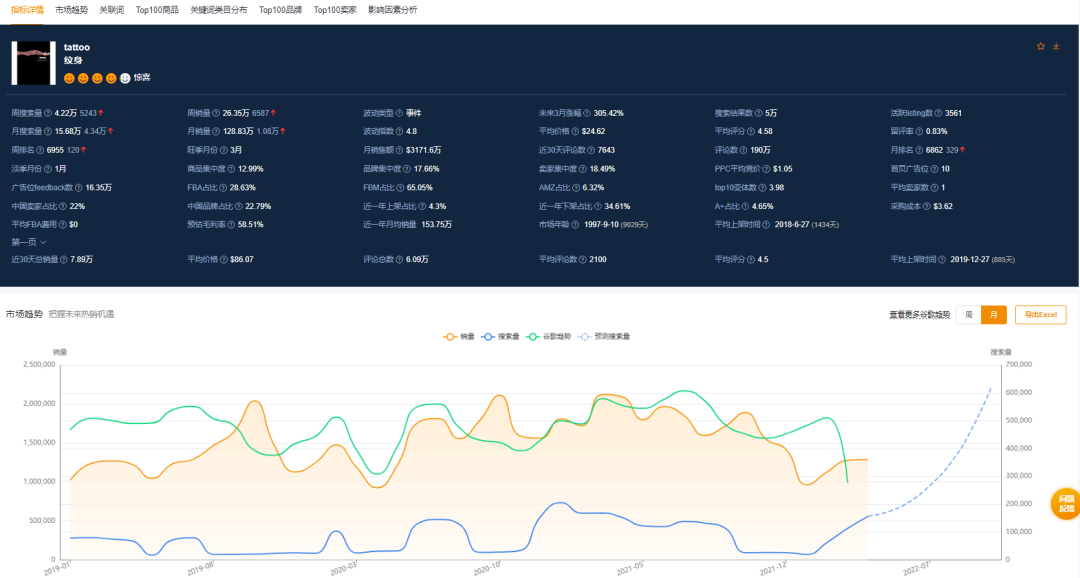The image size is (1080, 578).
Task: Click the 导出Excel export button
Action: [x=1040, y=314]
